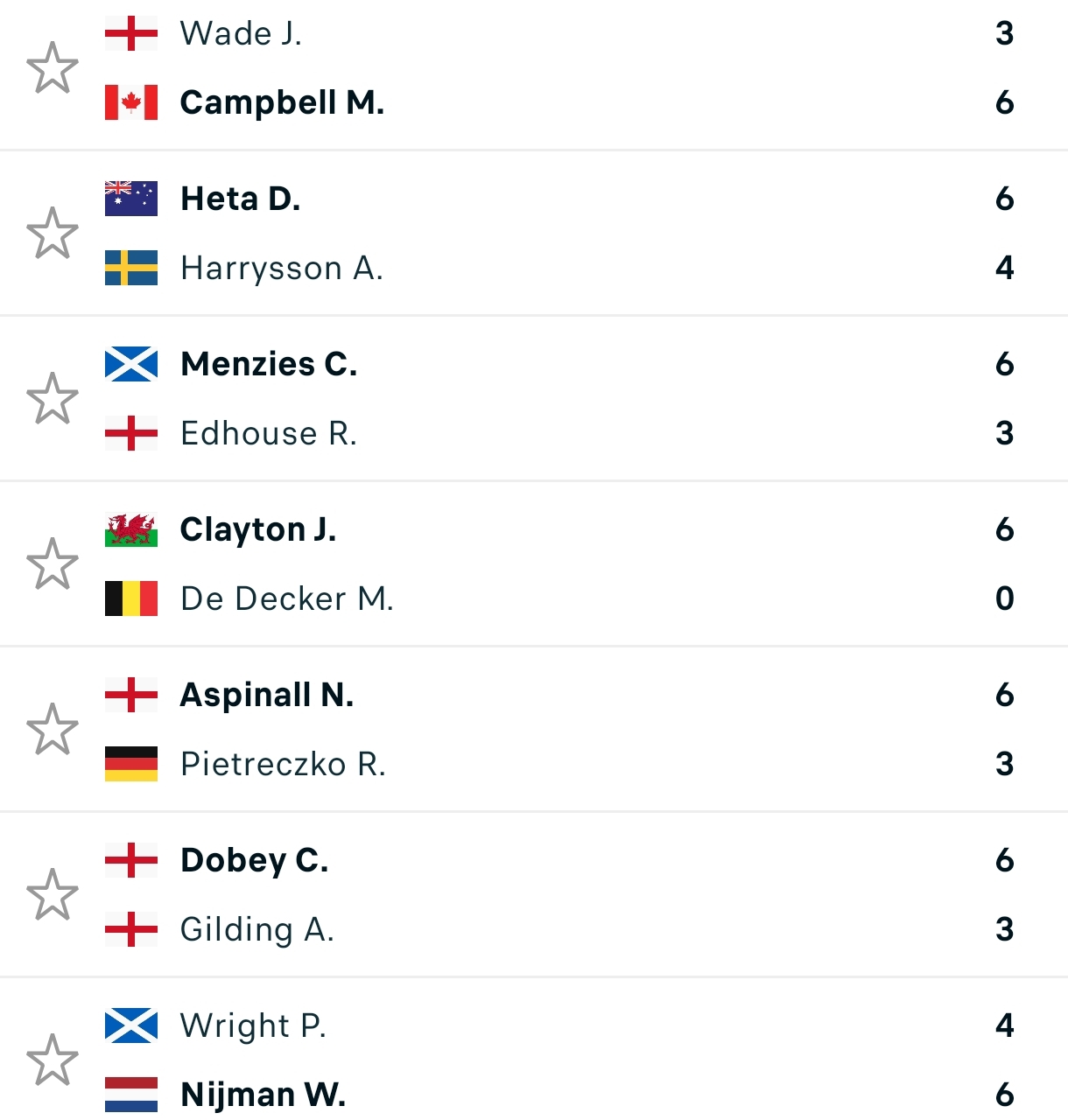Viewport: 1068px width, 1120px height.
Task: Click the Wales flag next to Clayton J.
Action: coord(131,529)
